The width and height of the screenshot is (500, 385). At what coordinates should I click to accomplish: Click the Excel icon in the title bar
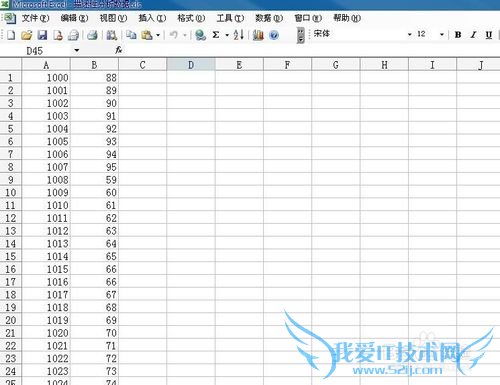tap(5, 4)
